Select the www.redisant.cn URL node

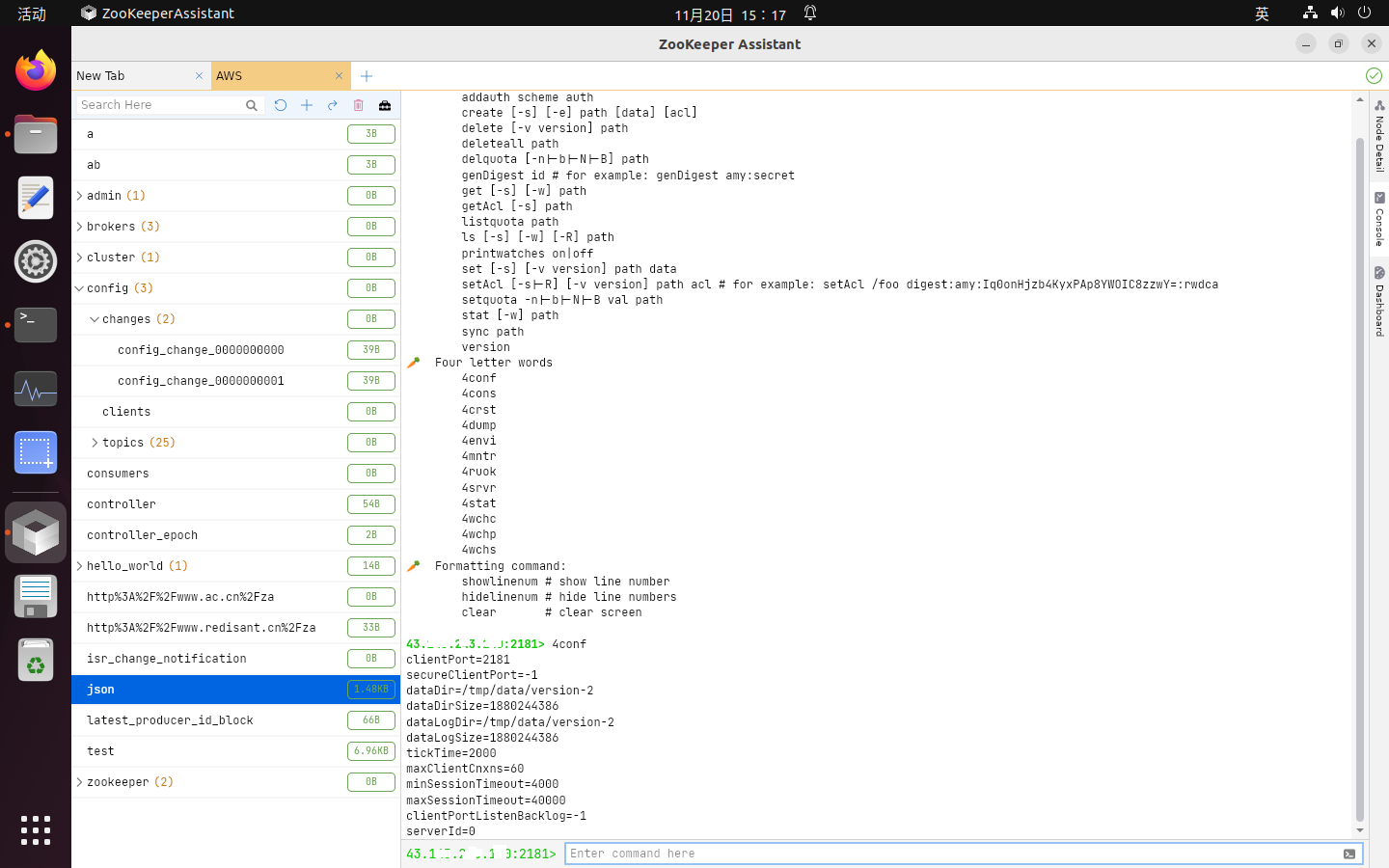point(235,628)
